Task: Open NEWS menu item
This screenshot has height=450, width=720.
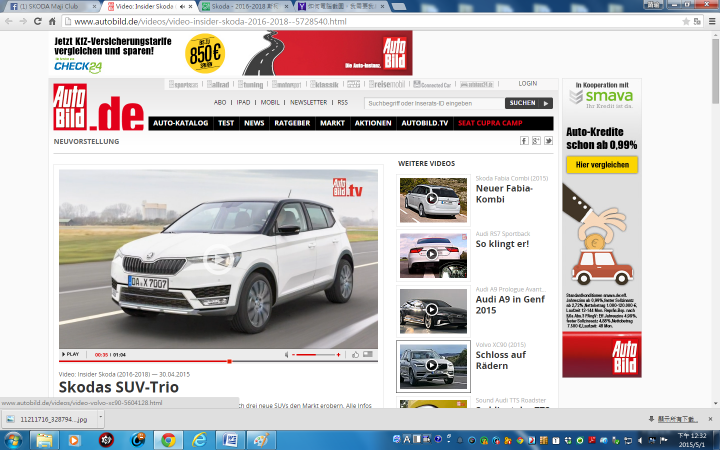Action: coord(254,123)
